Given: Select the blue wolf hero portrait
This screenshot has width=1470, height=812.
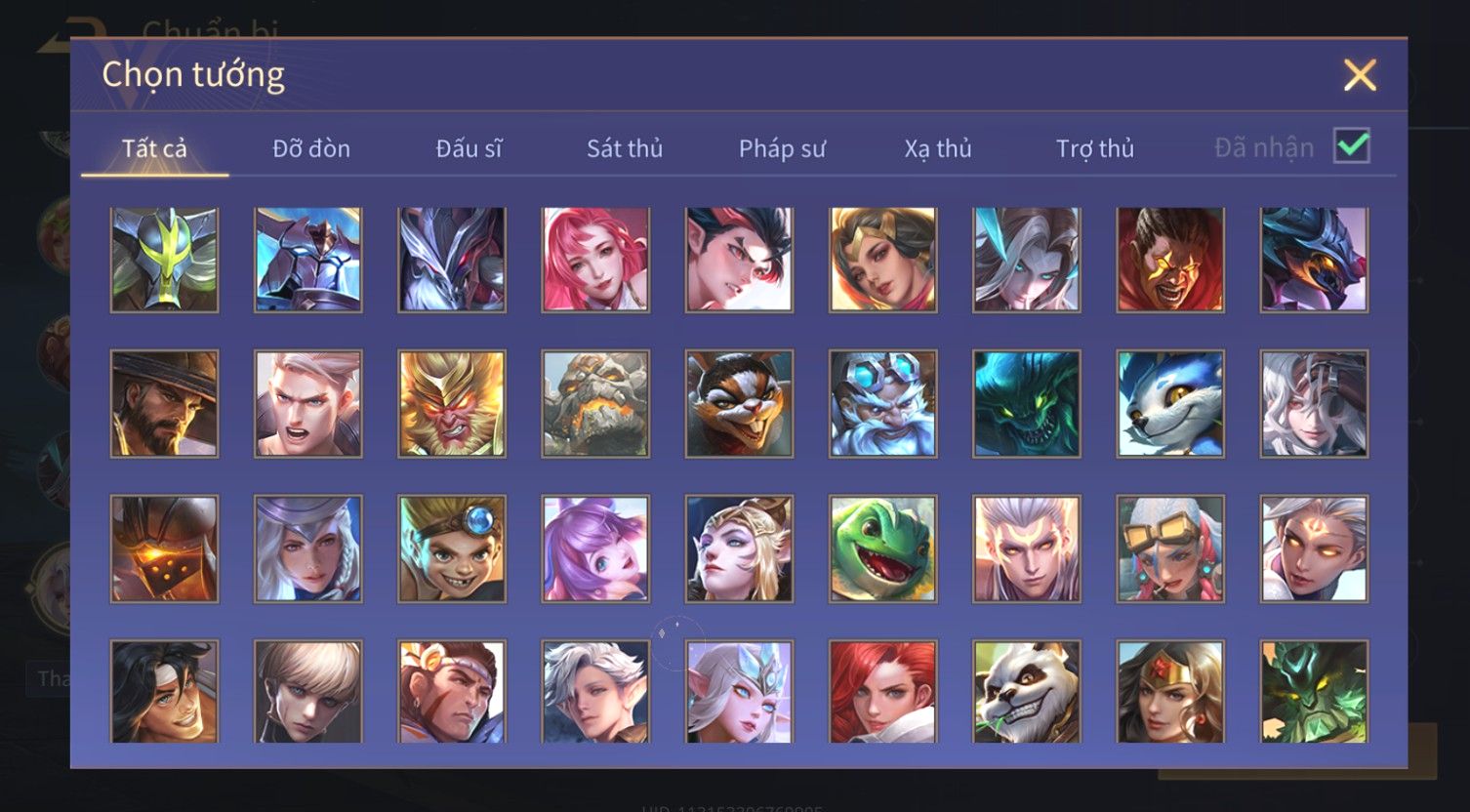Looking at the screenshot, I should pyautogui.click(x=1170, y=404).
